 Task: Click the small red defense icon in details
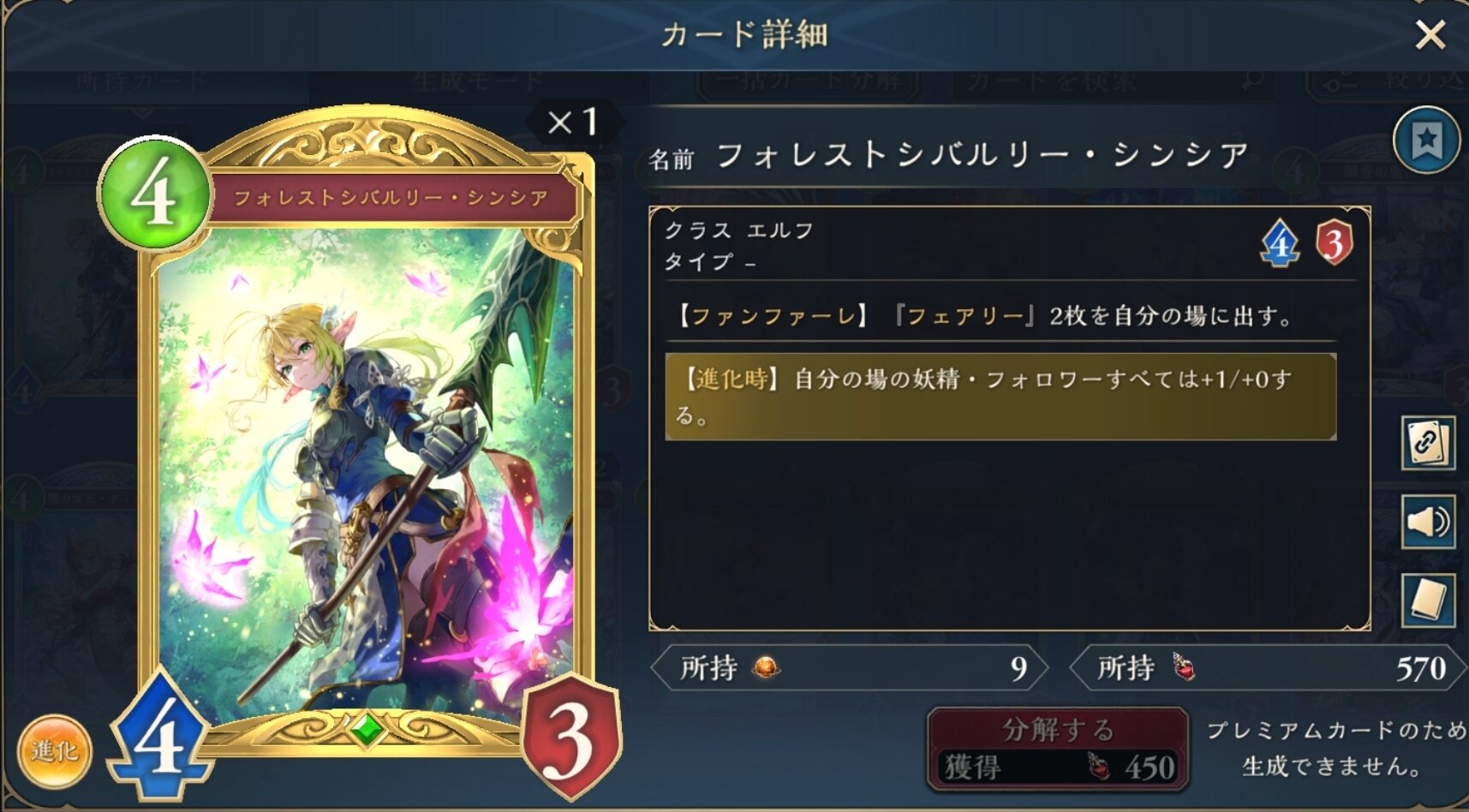coord(1334,243)
